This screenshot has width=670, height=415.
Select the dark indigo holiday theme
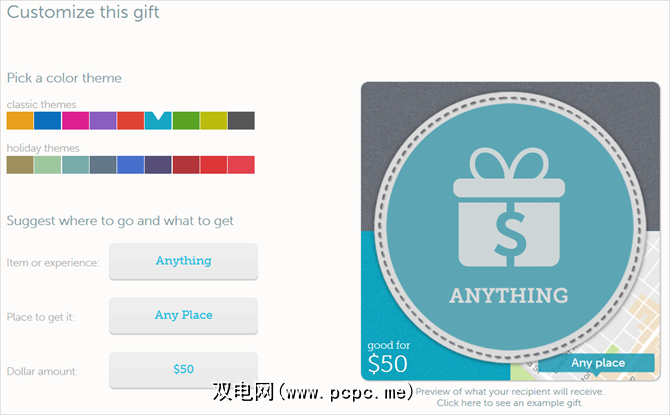[x=158, y=165]
